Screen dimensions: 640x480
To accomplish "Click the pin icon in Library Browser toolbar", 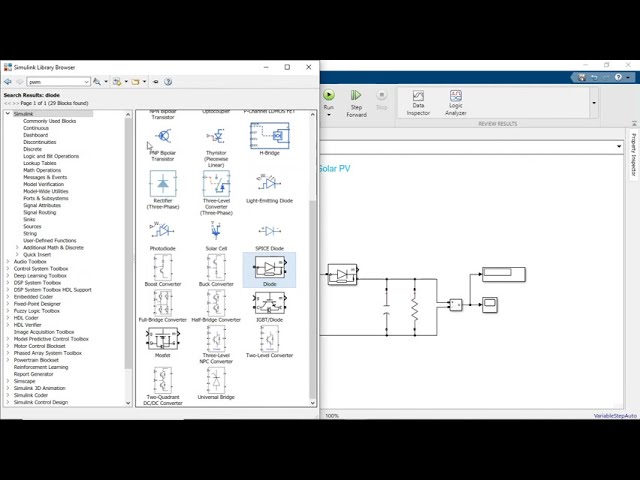I will pos(156,82).
